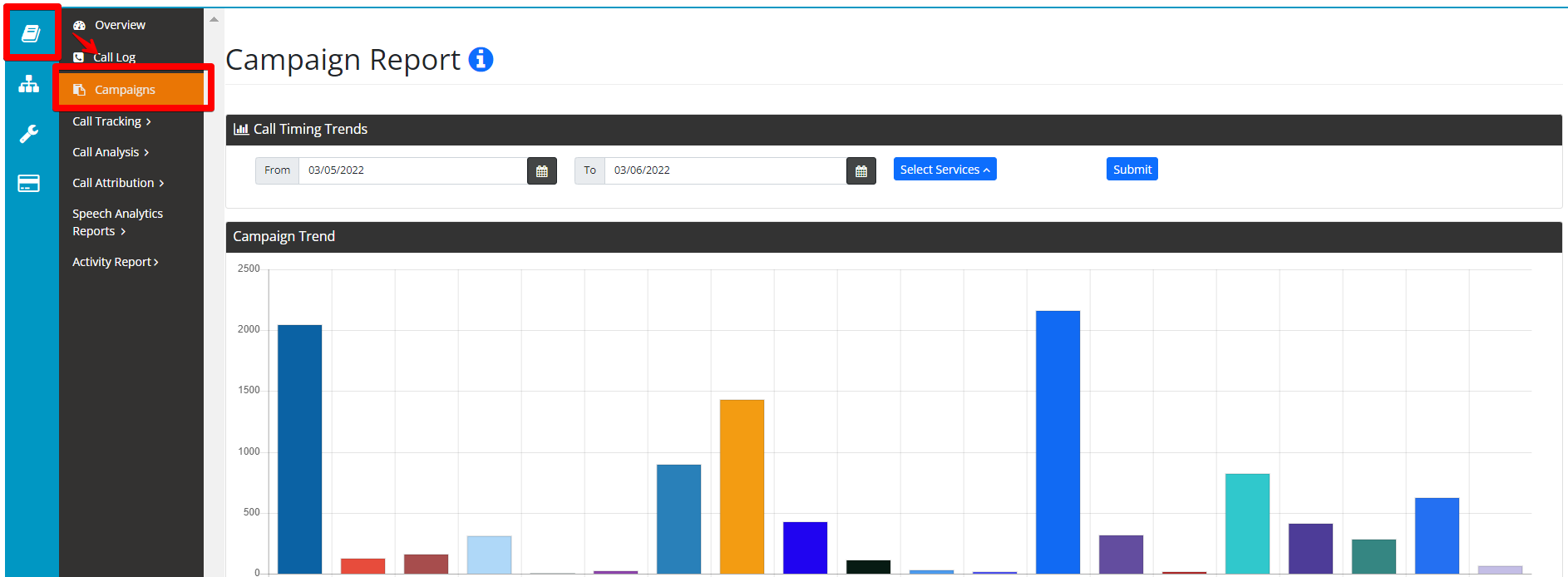This screenshot has width=1568, height=577.
Task: Click the organization hierarchy icon in sidebar
Action: point(29,84)
